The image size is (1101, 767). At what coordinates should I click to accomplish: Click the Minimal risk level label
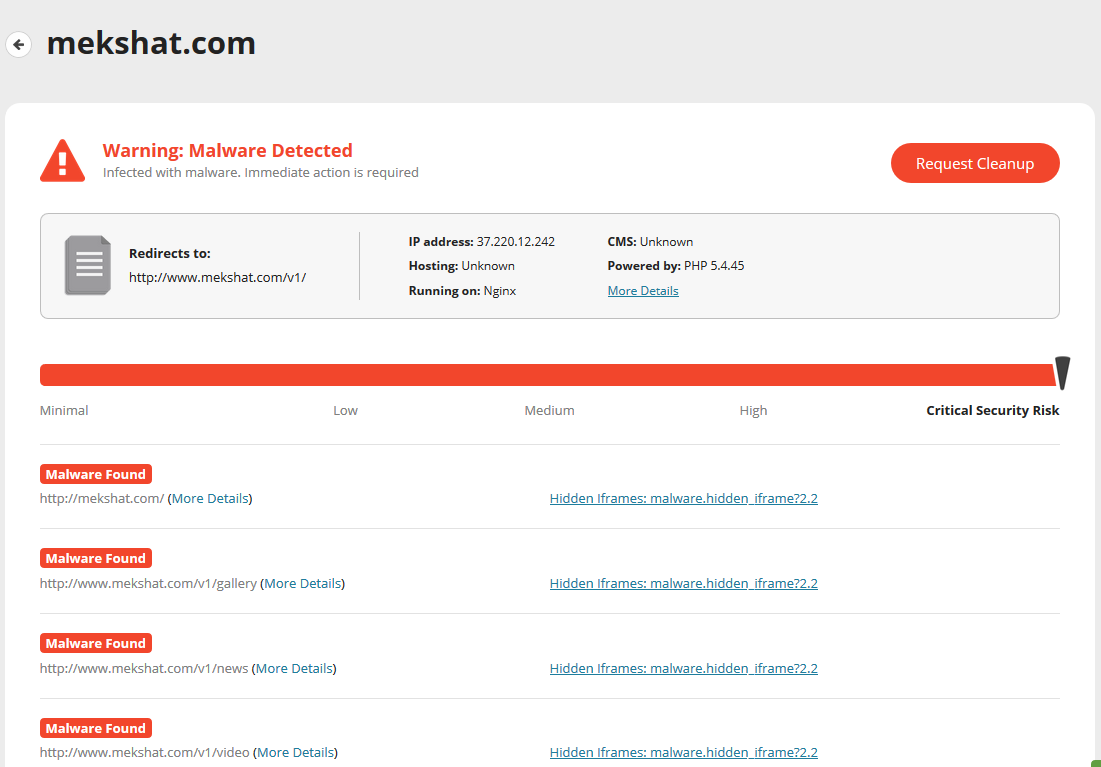tap(64, 410)
